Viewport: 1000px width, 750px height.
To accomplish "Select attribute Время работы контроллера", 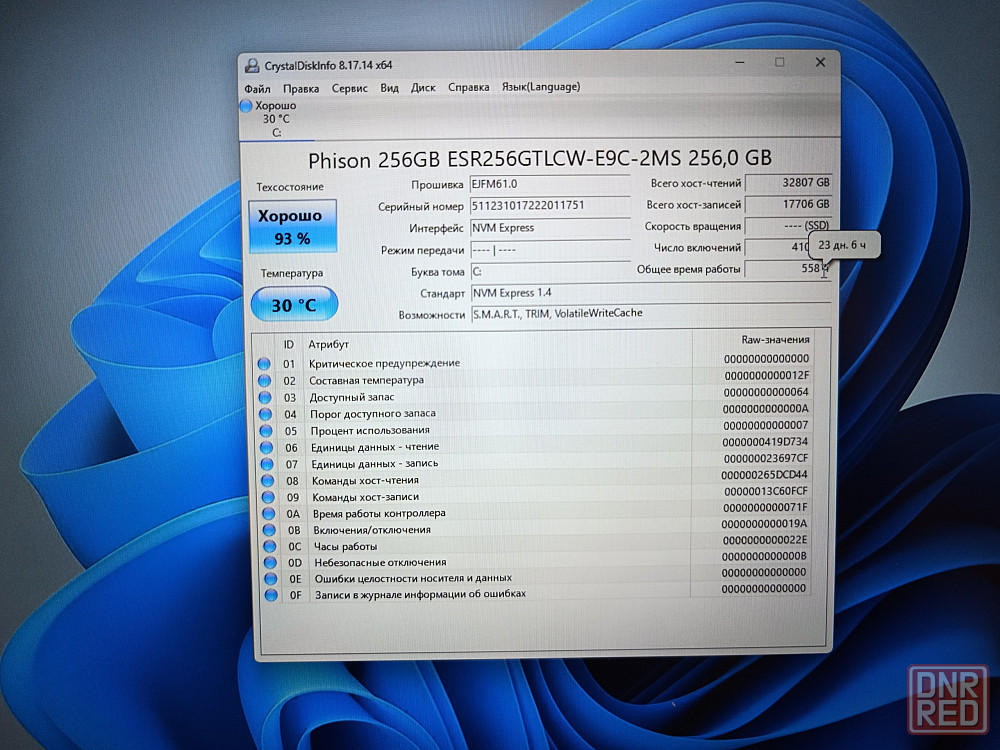I will pyautogui.click(x=379, y=513).
